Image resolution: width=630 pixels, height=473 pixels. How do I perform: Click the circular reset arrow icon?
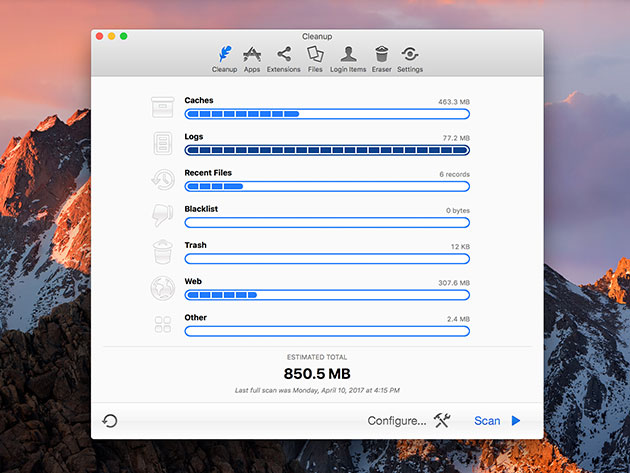(x=110, y=421)
